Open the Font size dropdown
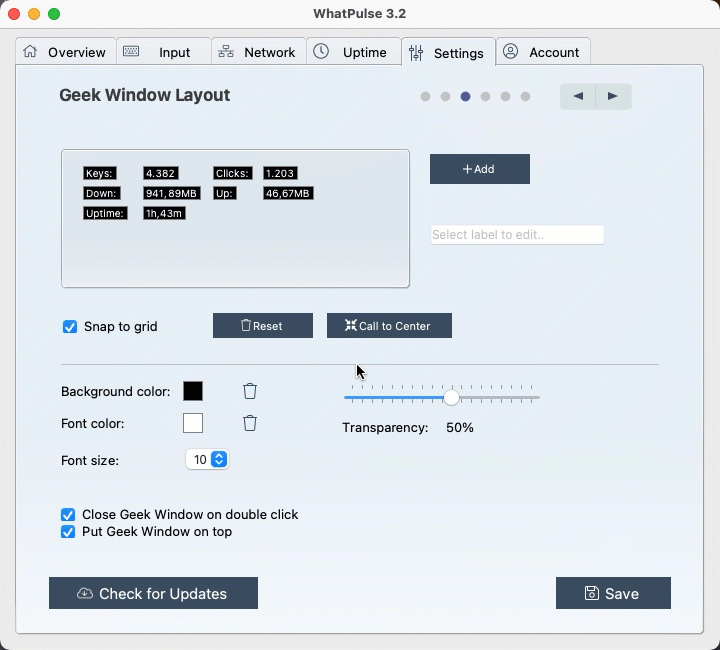720x650 pixels. (208, 460)
